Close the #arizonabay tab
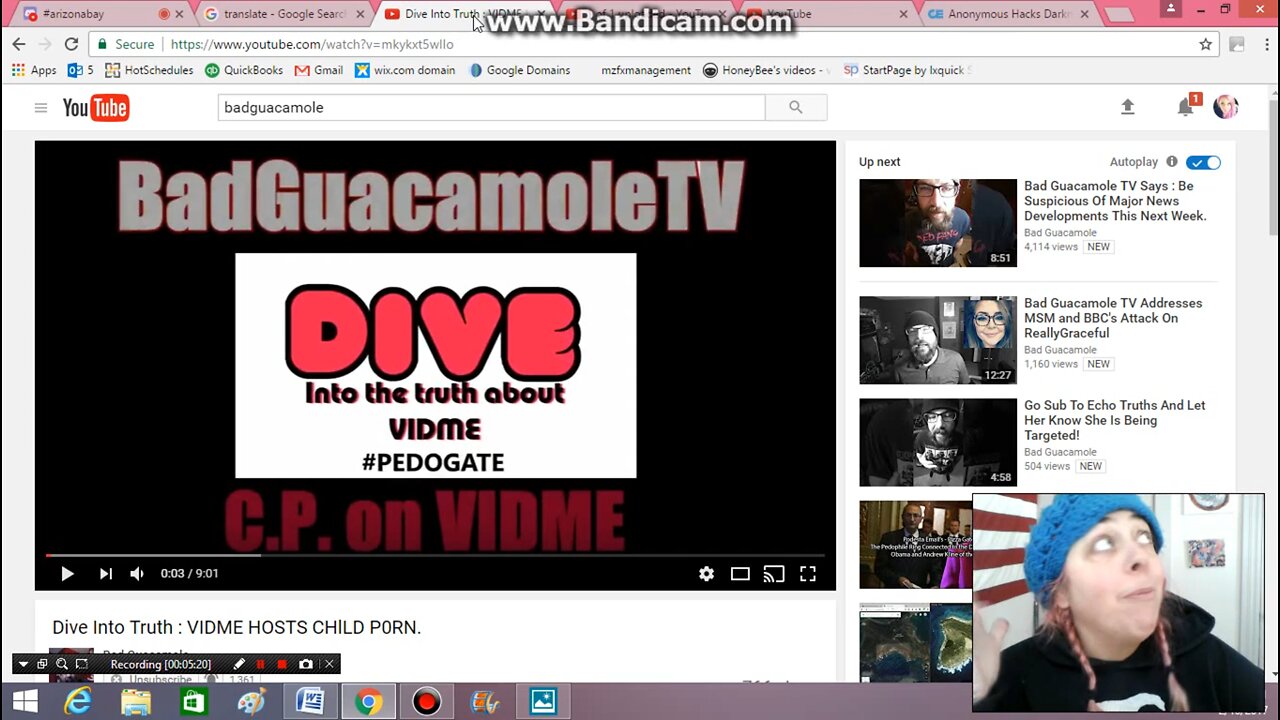This screenshot has height=720, width=1280. [x=180, y=14]
